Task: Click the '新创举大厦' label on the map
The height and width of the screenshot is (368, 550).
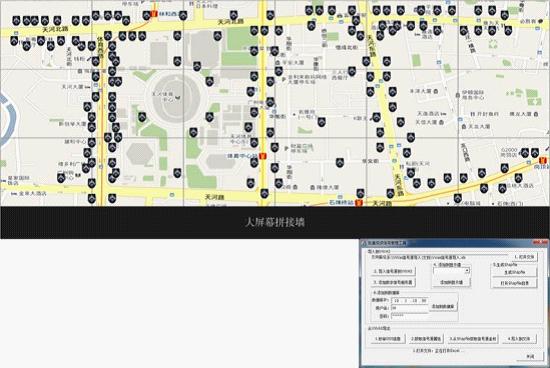Action: pos(72,123)
